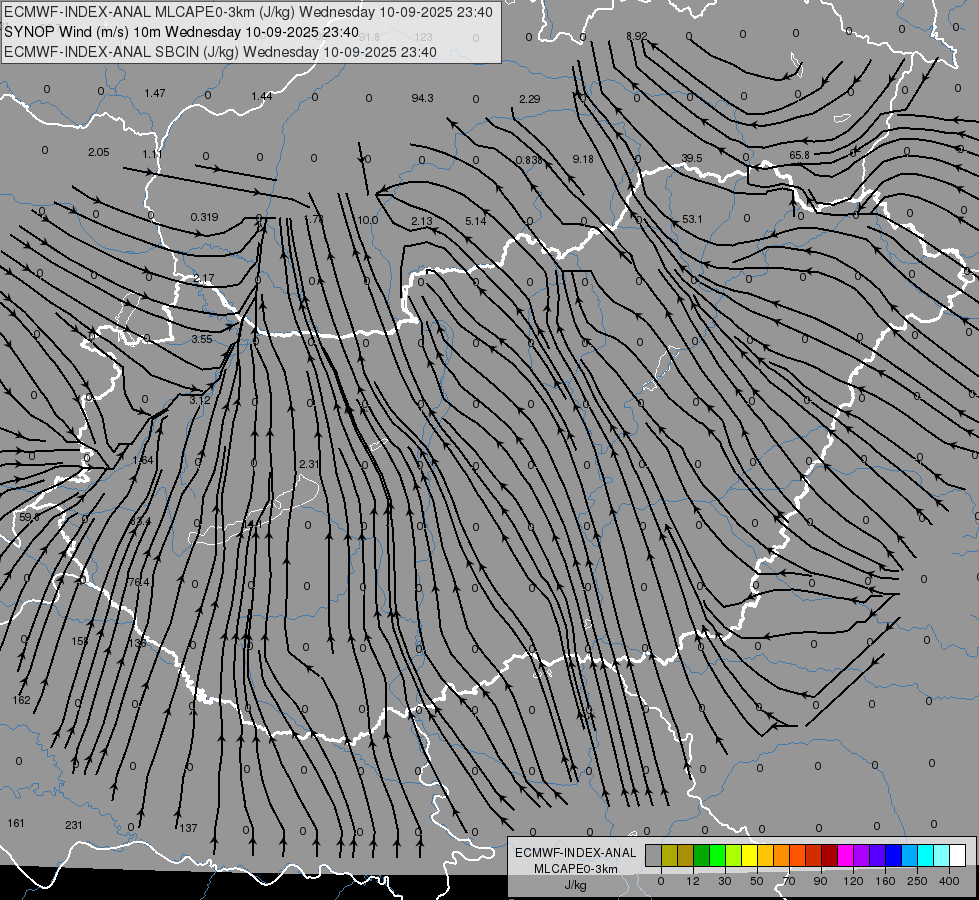Click the 'J/kg' unit label in legend
979x900 pixels.
576,885
